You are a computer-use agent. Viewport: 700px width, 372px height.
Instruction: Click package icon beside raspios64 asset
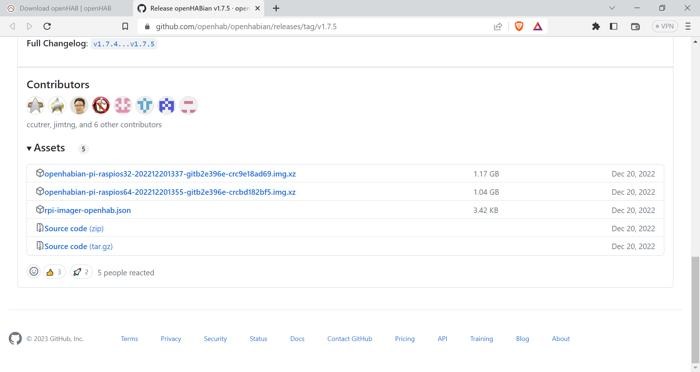tap(40, 192)
